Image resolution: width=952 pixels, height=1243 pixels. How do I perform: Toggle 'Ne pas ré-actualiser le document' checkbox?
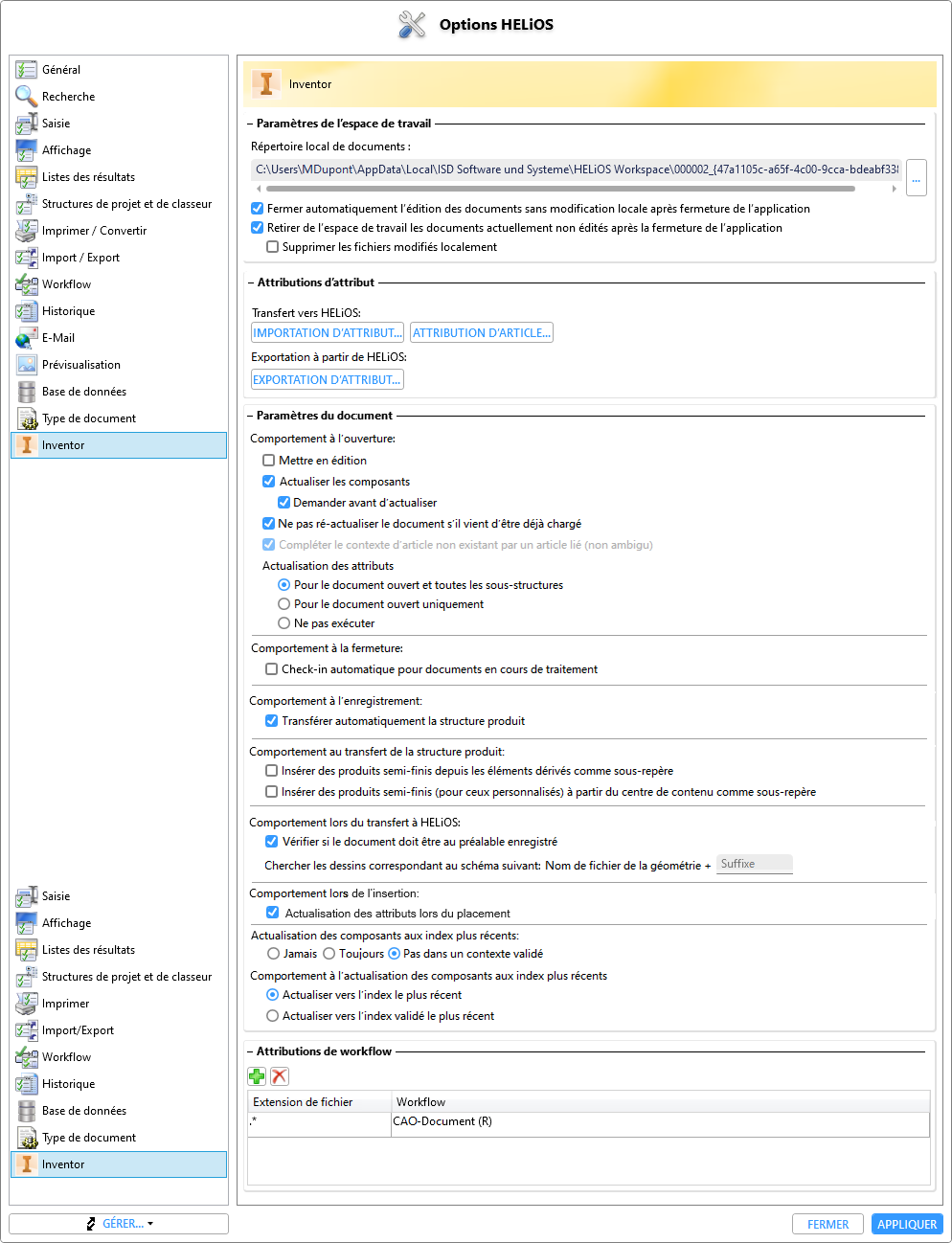coord(269,524)
